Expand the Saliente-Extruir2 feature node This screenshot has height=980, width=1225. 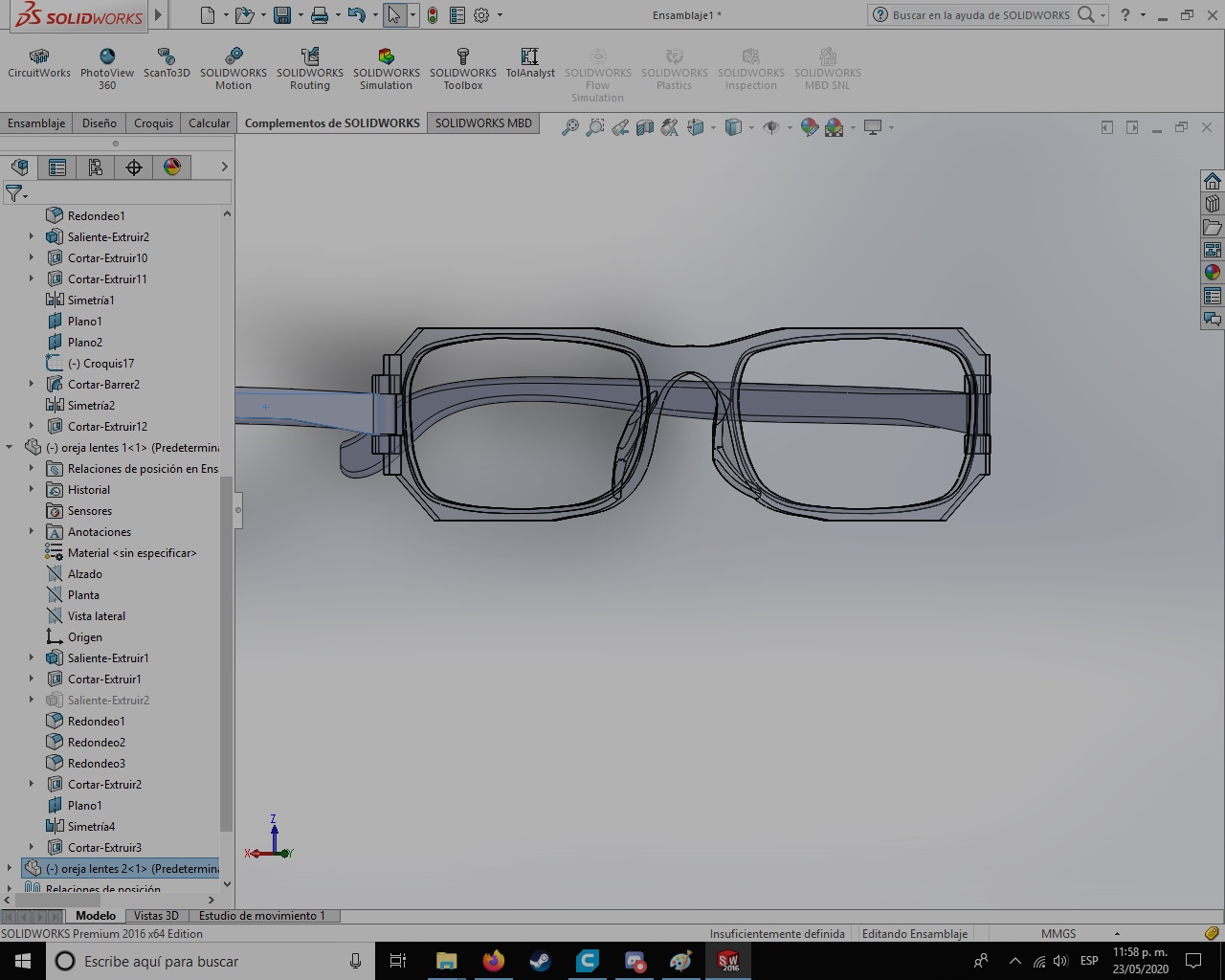pos(32,237)
